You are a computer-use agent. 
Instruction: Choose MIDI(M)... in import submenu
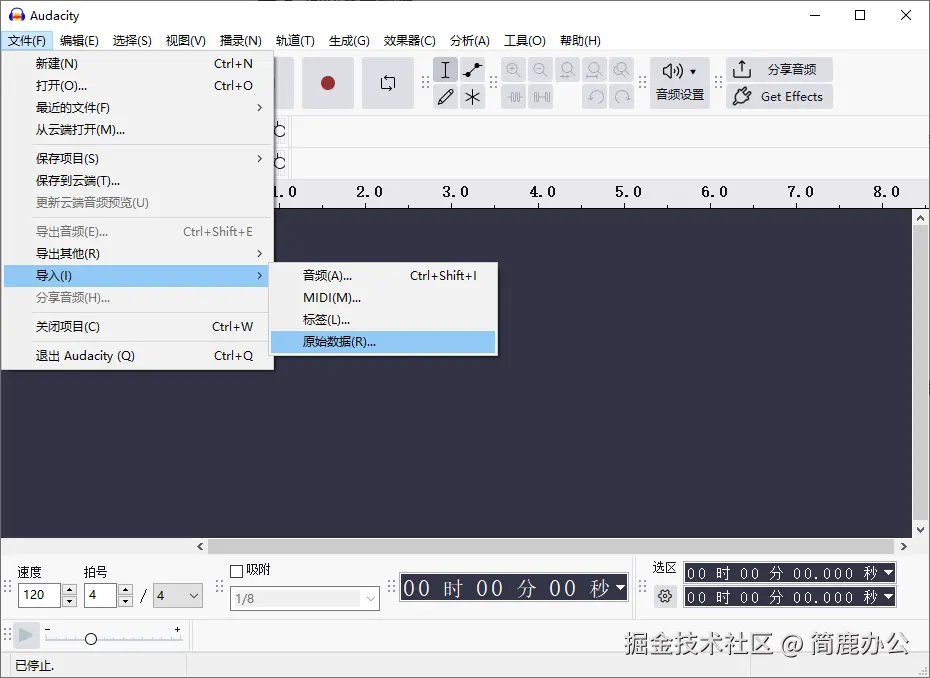coord(383,297)
